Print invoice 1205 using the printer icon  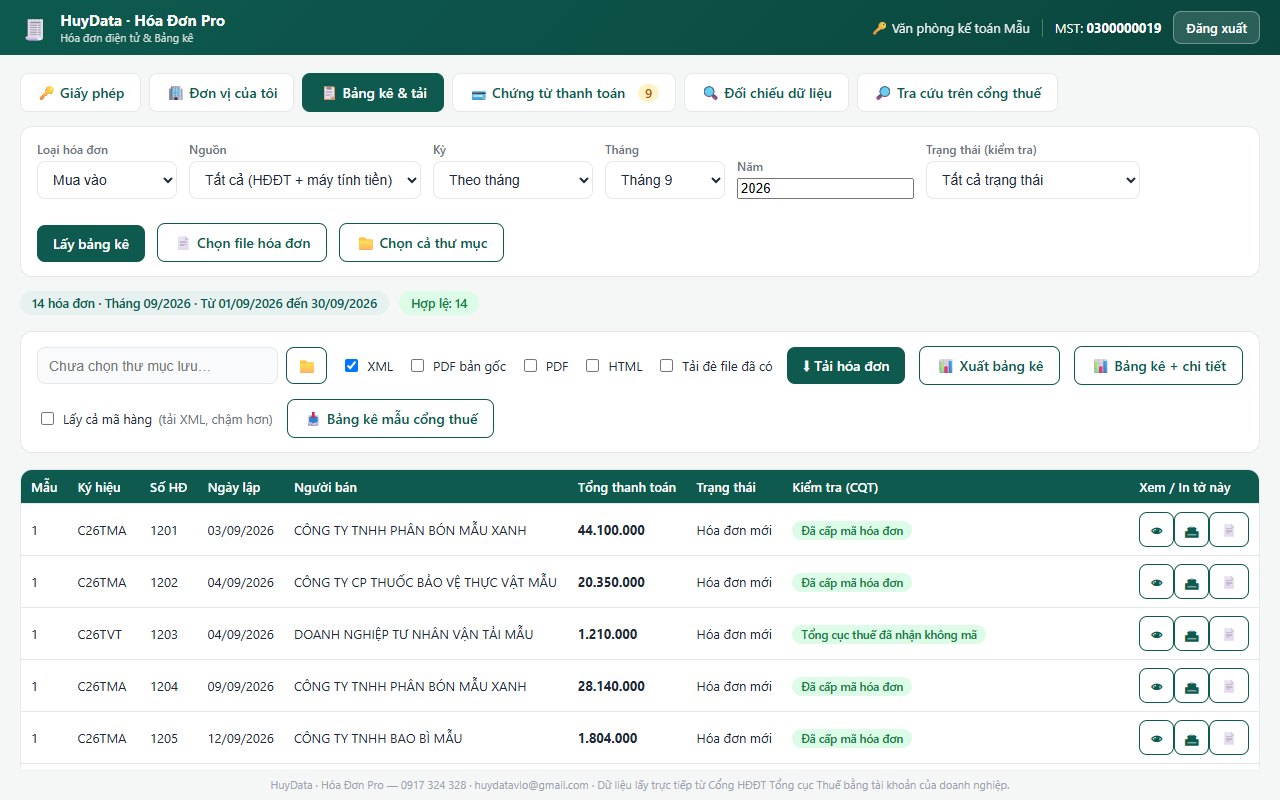coord(1191,738)
